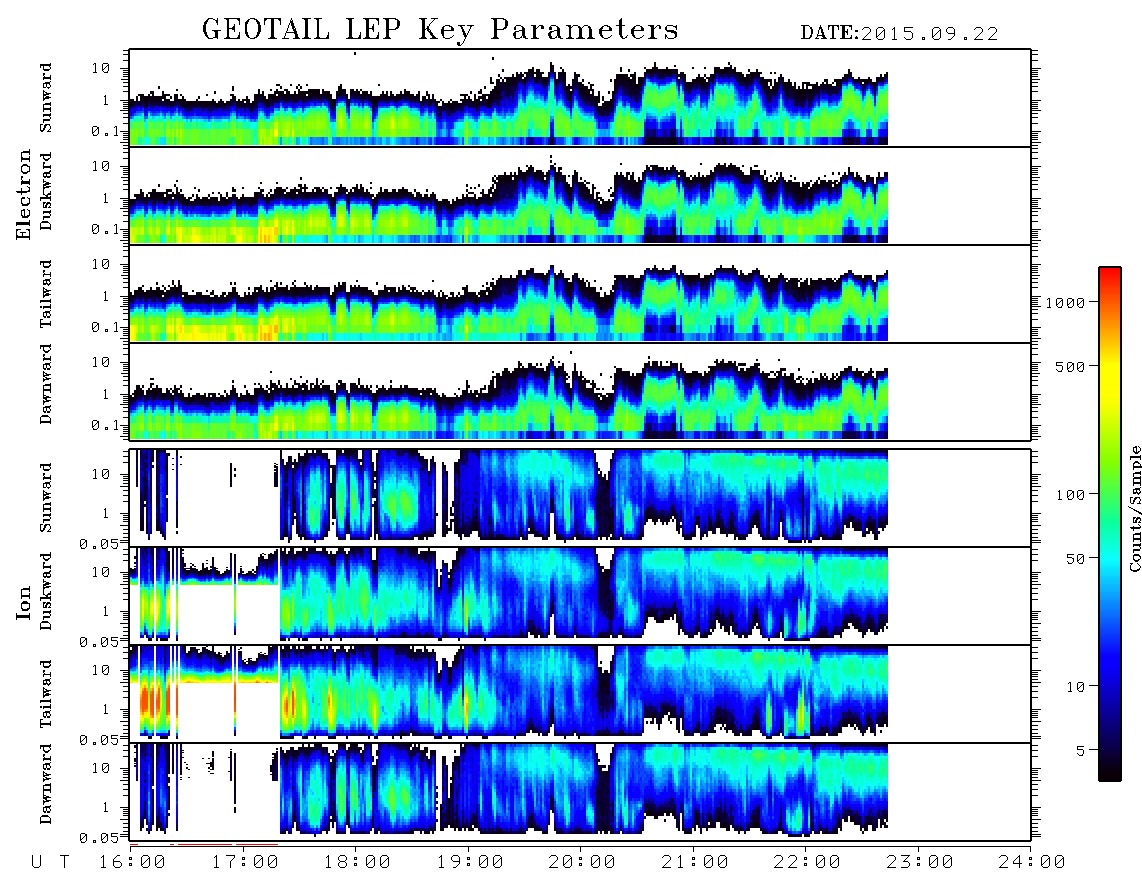Click the 24:00 time tick label

coord(1031,863)
